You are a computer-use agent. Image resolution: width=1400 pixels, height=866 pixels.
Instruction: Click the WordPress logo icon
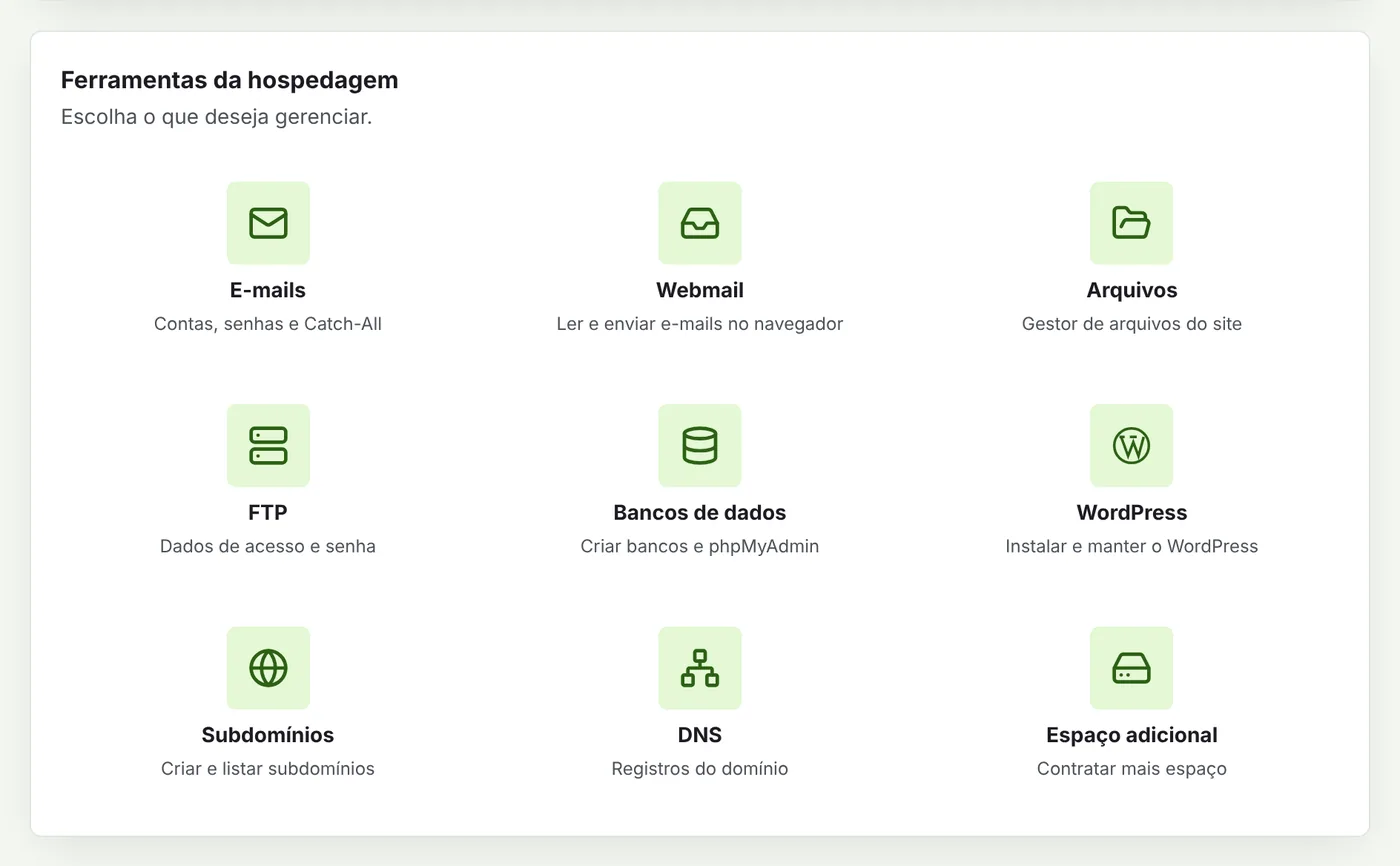(x=1131, y=445)
